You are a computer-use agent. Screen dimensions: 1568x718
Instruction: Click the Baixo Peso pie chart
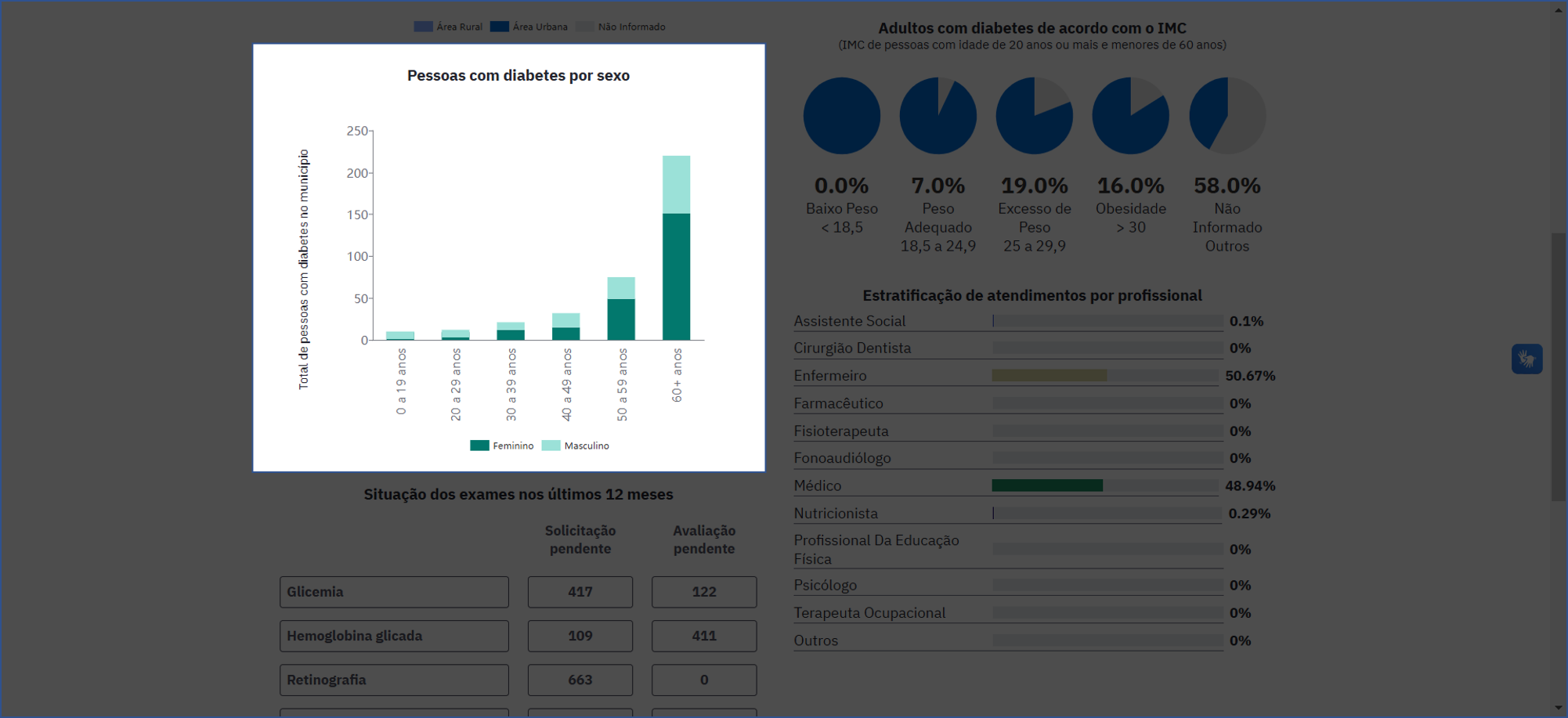tap(842, 116)
